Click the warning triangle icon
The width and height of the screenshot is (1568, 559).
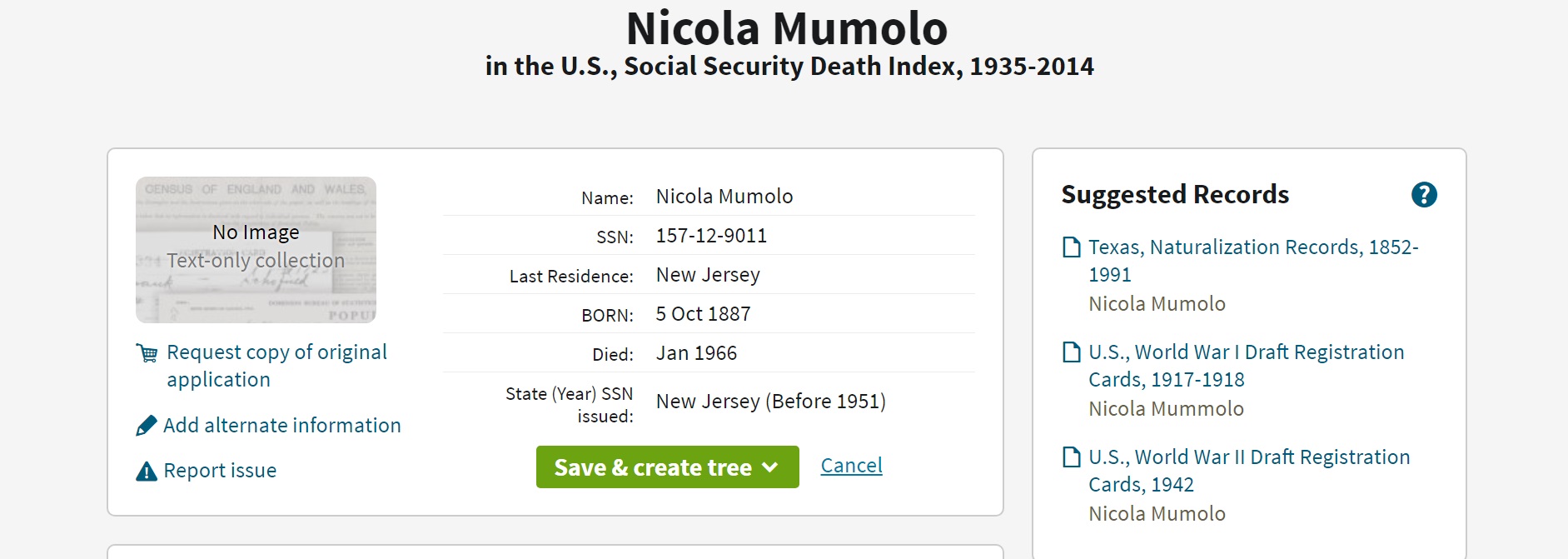click(147, 472)
